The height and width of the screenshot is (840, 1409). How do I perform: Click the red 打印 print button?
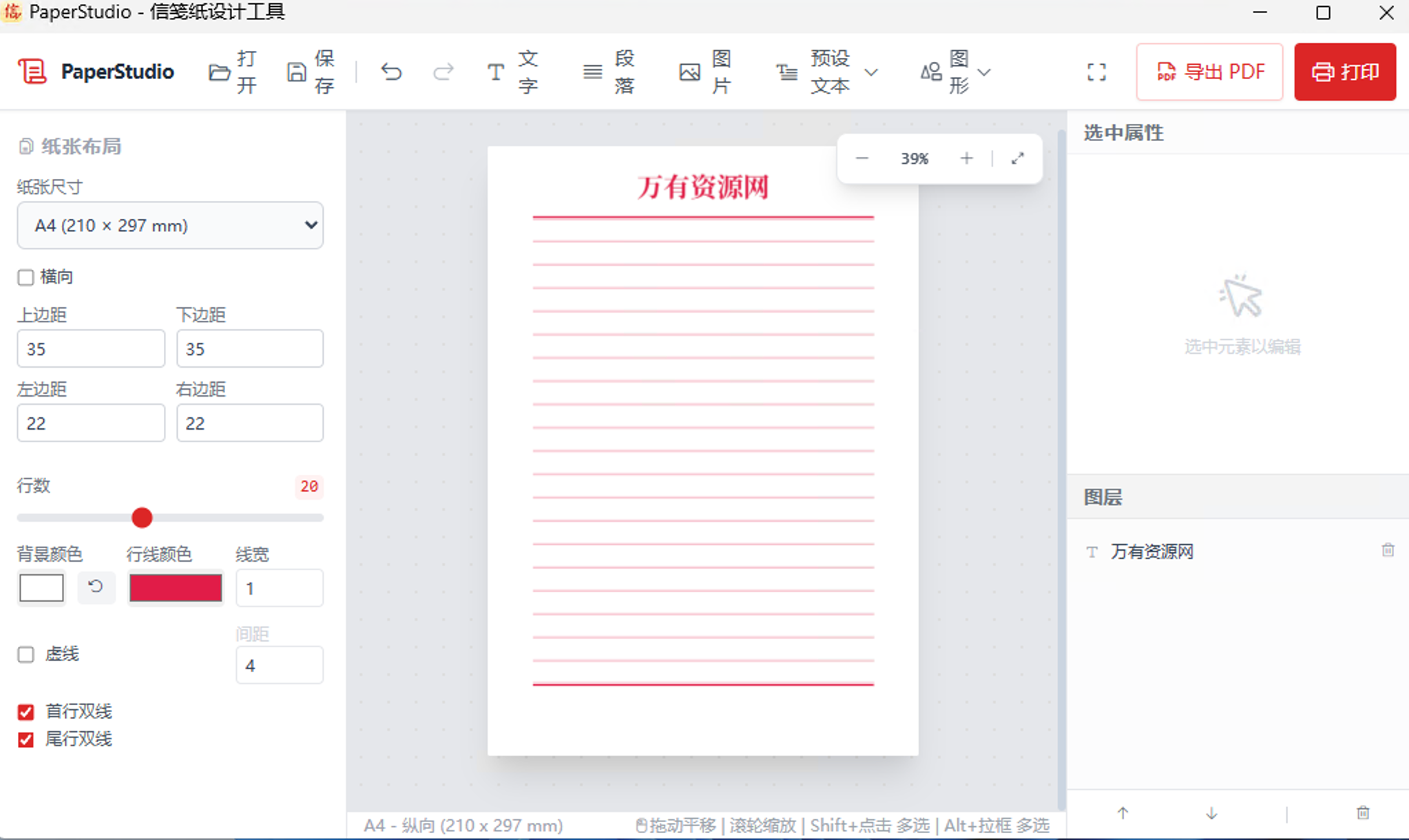tap(1344, 72)
